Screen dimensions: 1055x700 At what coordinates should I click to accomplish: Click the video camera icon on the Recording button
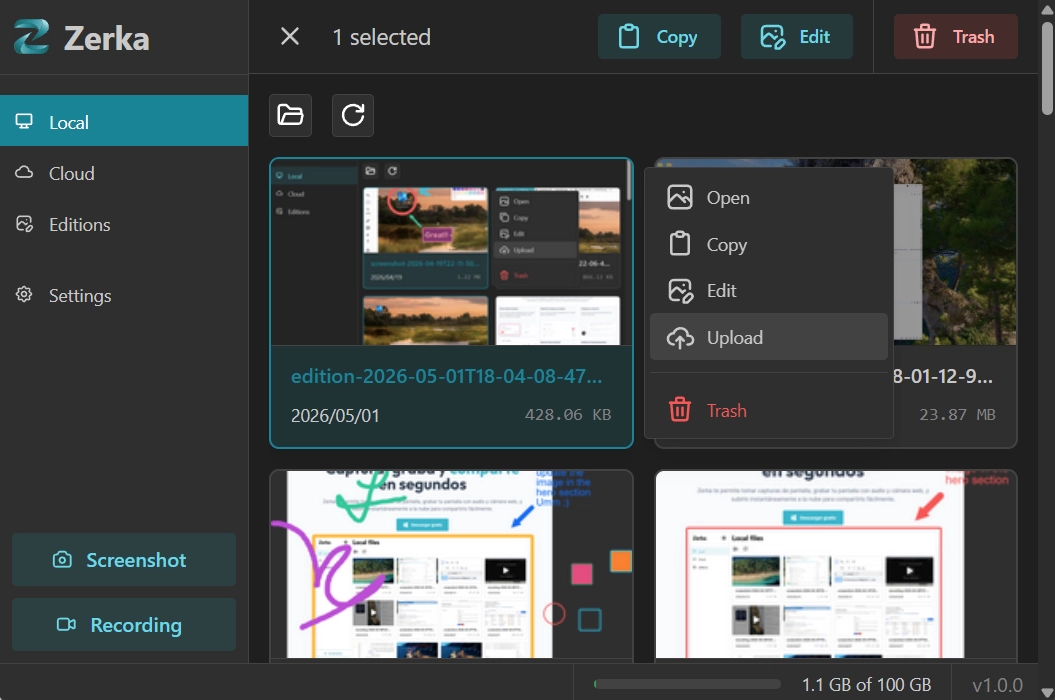tap(66, 625)
